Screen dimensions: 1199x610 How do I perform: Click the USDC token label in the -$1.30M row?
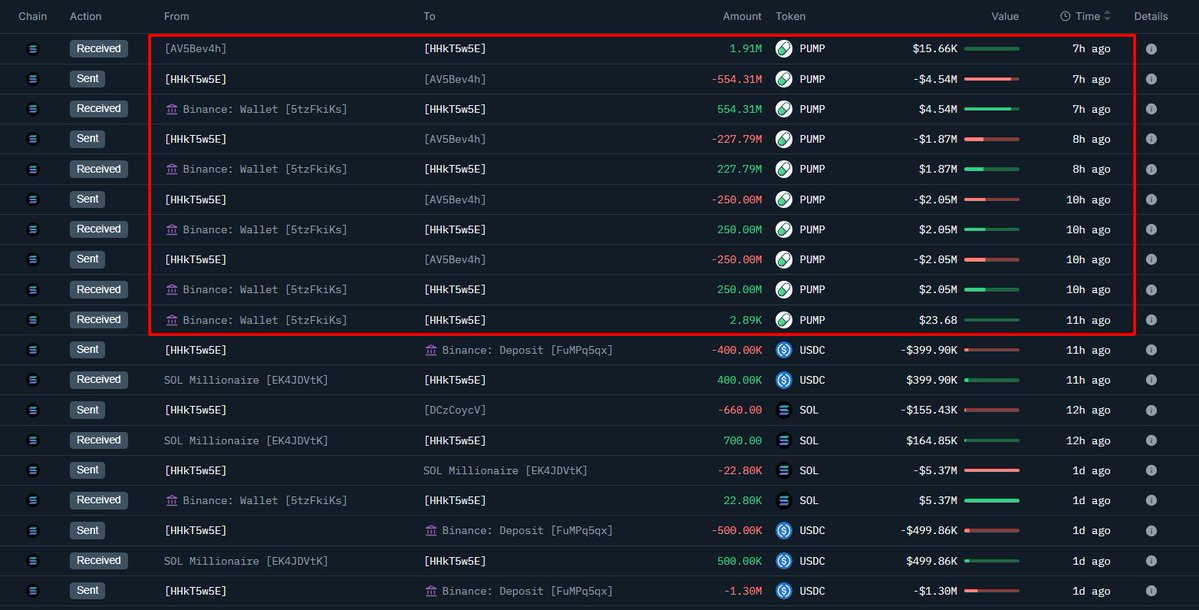[x=812, y=591]
